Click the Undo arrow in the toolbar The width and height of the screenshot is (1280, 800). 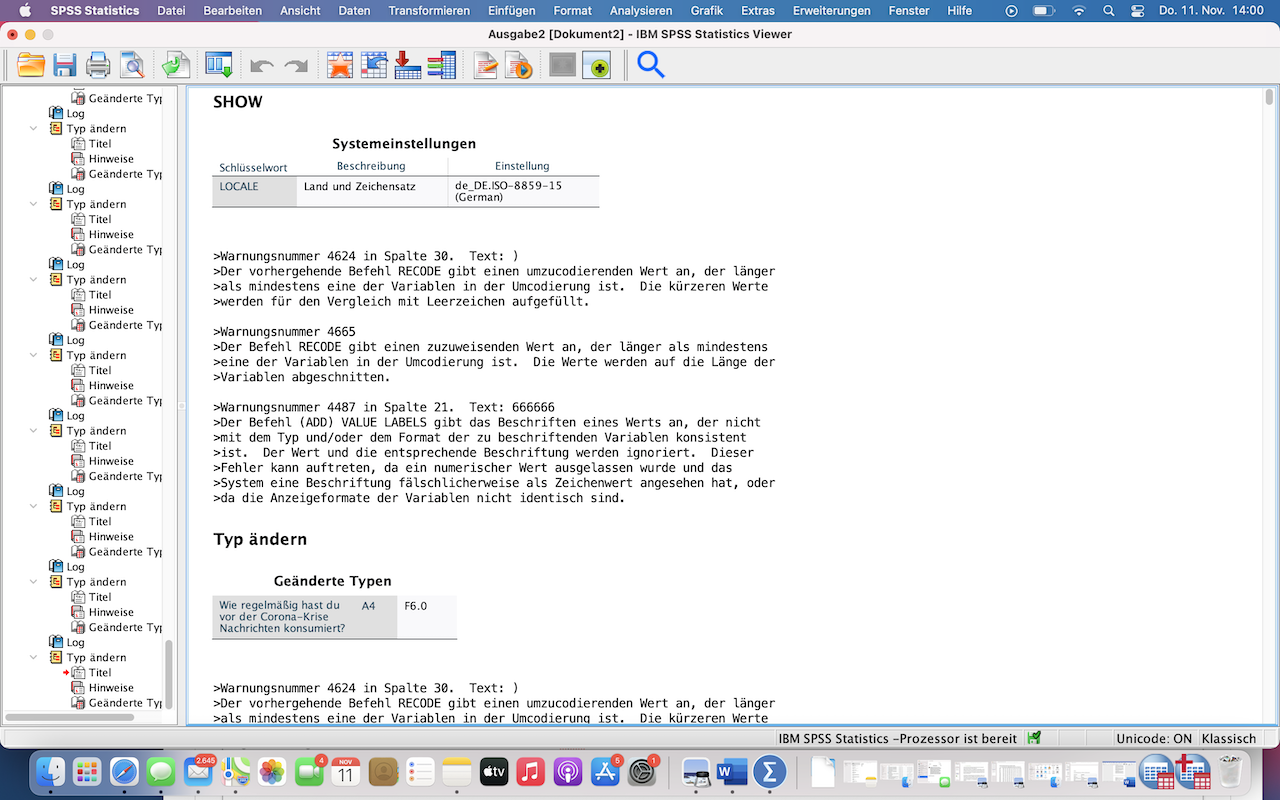click(x=262, y=66)
